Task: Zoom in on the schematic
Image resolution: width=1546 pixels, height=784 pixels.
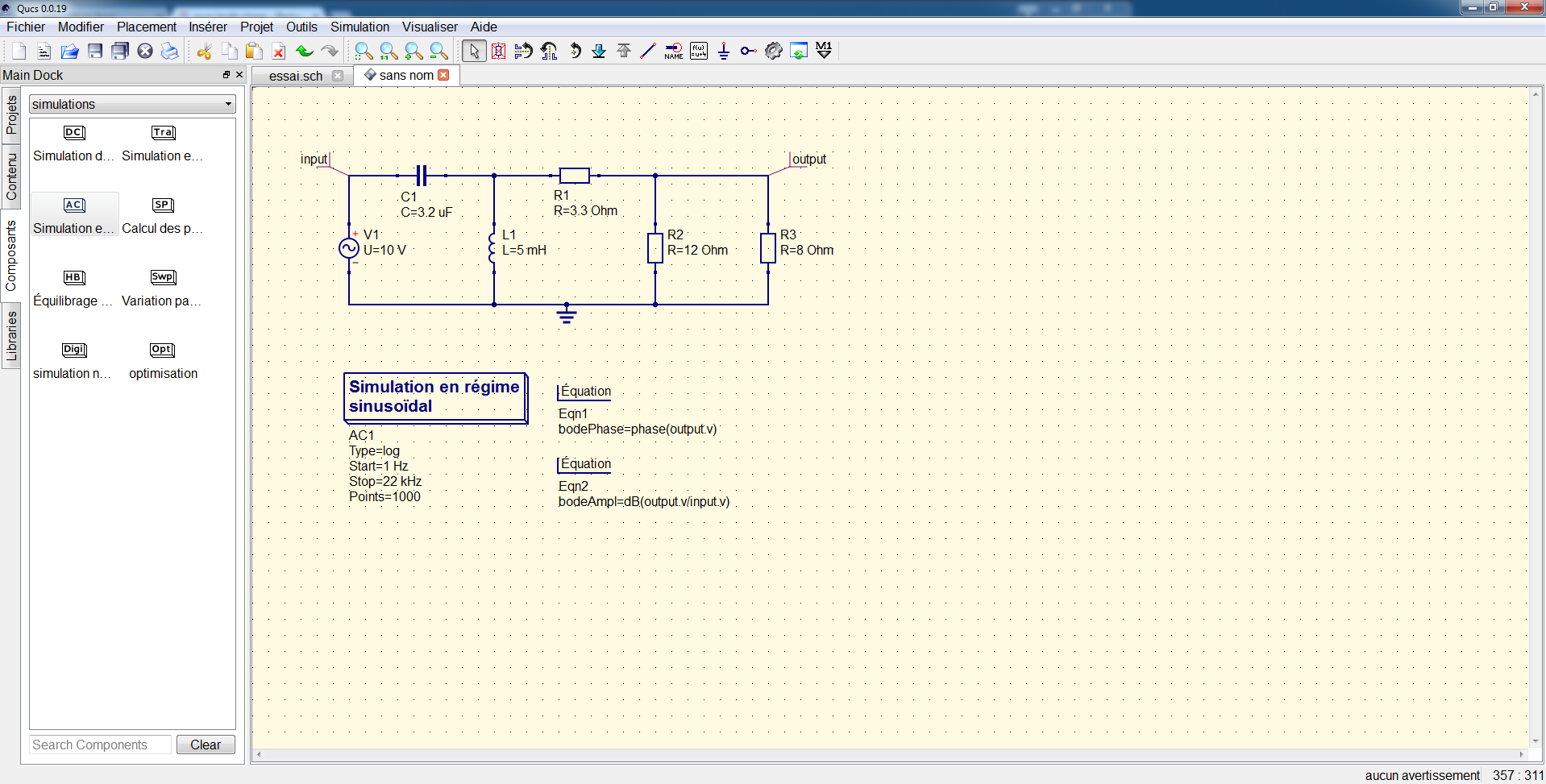Action: pyautogui.click(x=414, y=52)
